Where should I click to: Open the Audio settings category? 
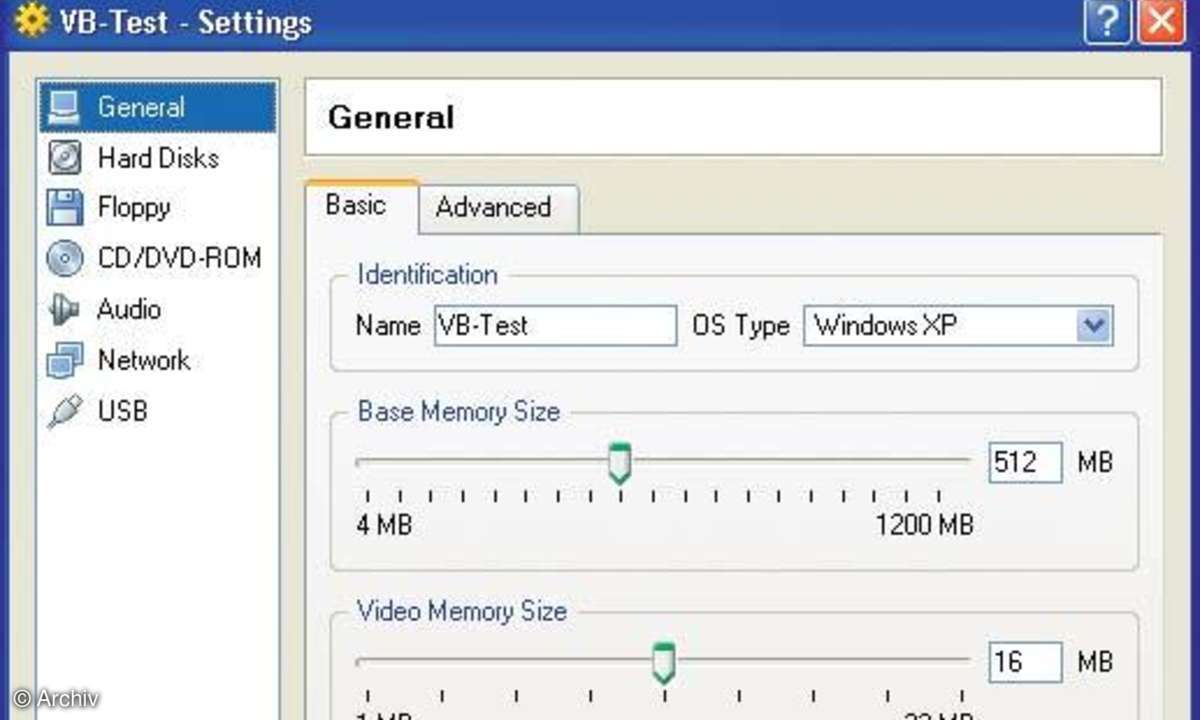pos(129,309)
